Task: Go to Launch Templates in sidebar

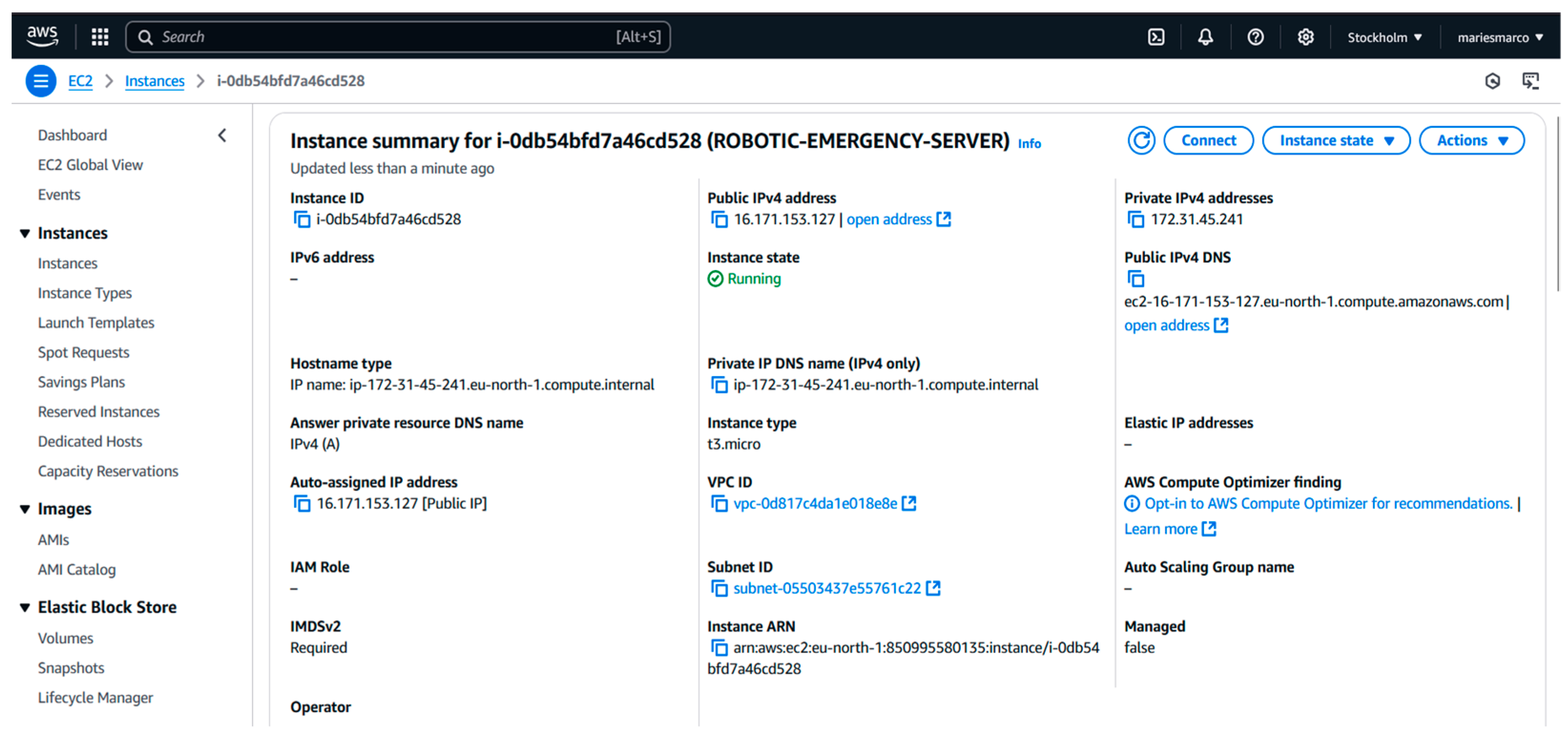Action: coord(95,323)
